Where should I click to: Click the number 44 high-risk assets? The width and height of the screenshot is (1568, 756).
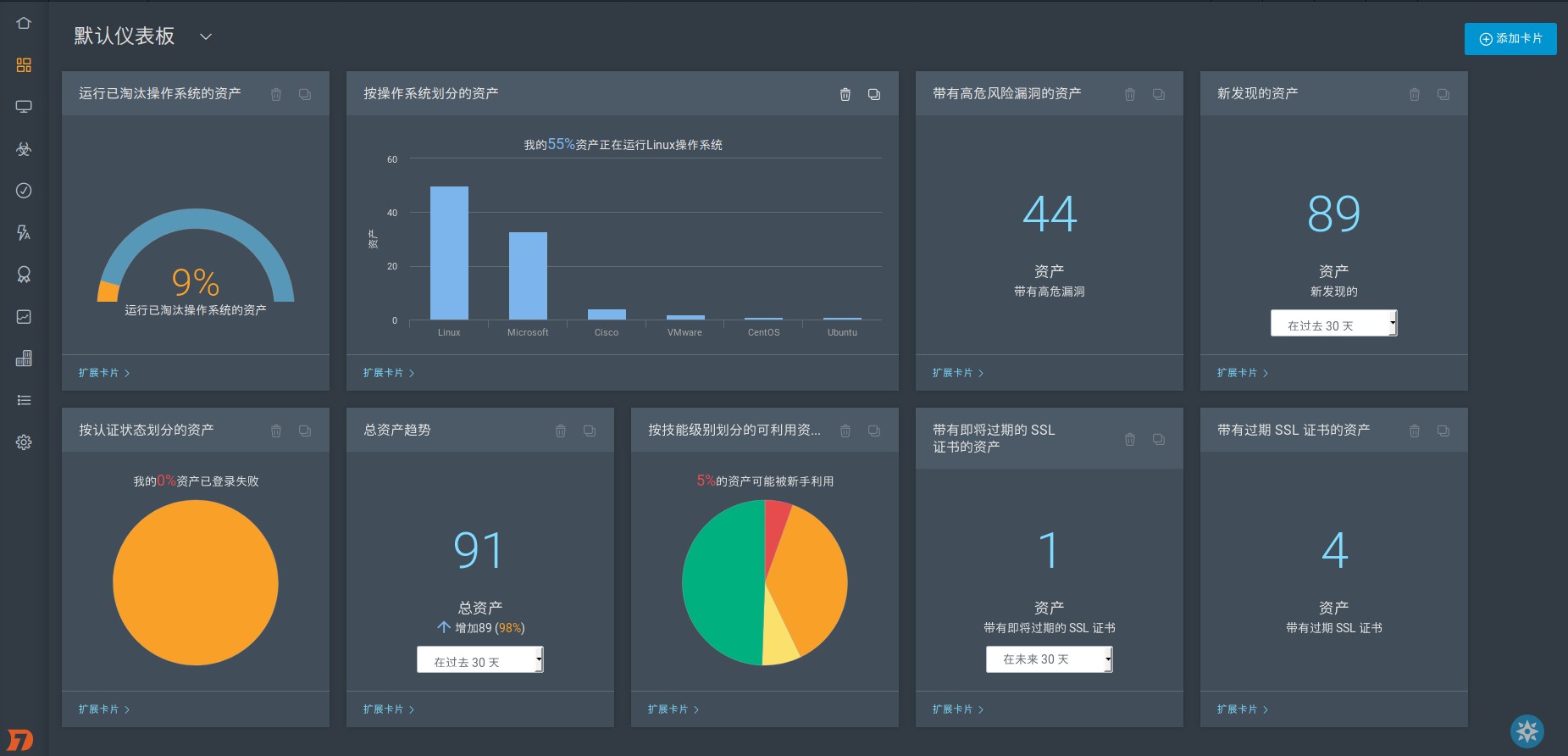click(x=1050, y=214)
